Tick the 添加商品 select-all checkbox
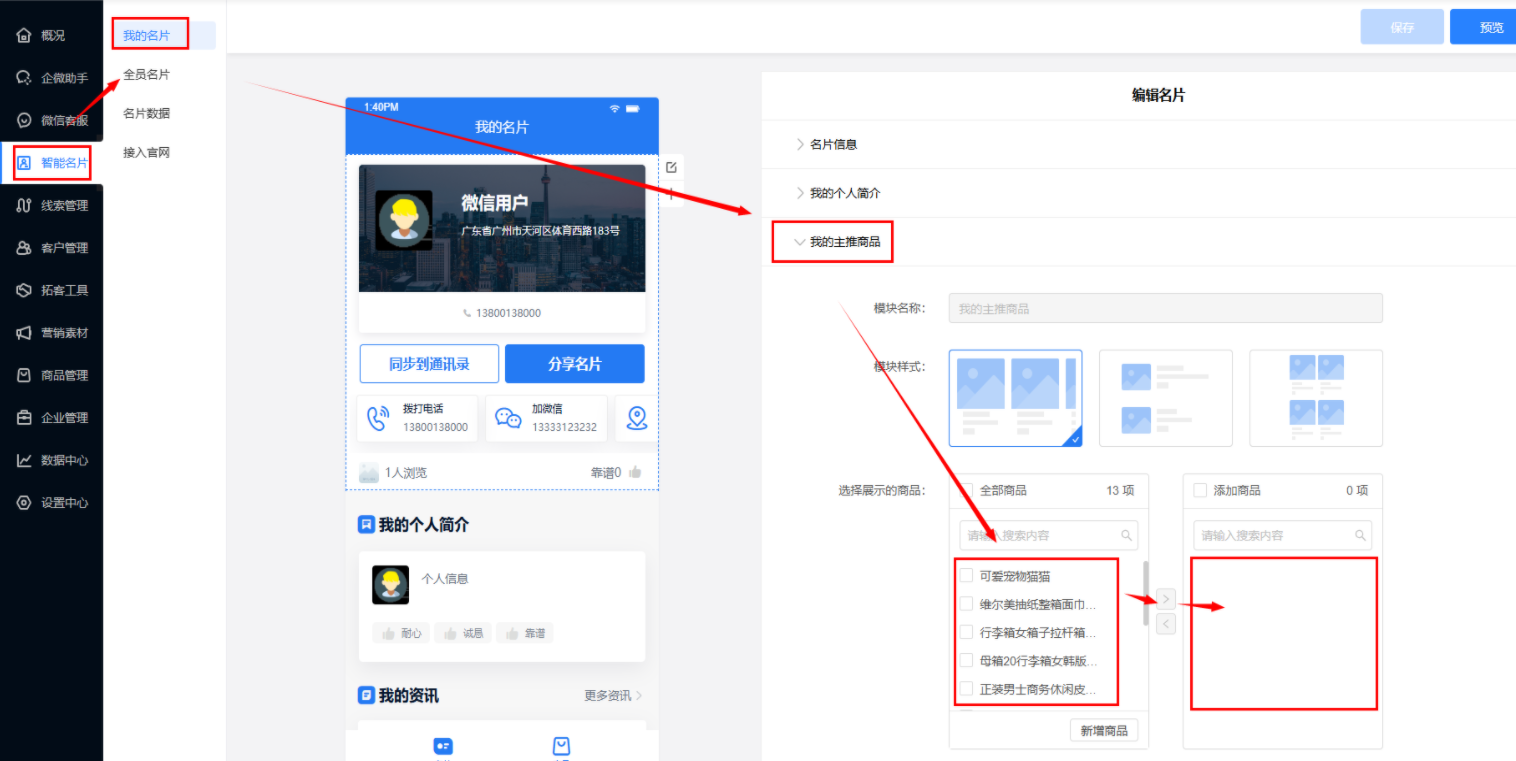The image size is (1516, 761). point(1200,490)
